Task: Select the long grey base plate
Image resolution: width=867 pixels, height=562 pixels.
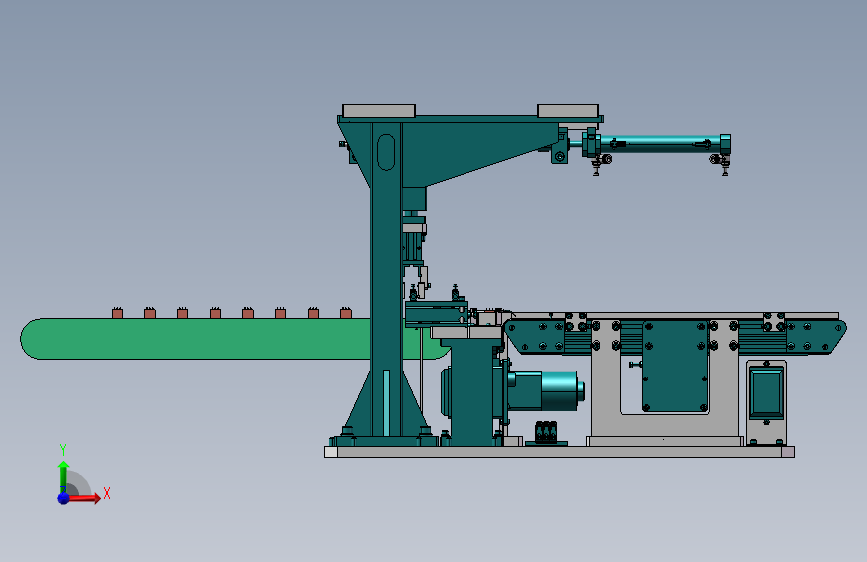Action: pyautogui.click(x=559, y=452)
